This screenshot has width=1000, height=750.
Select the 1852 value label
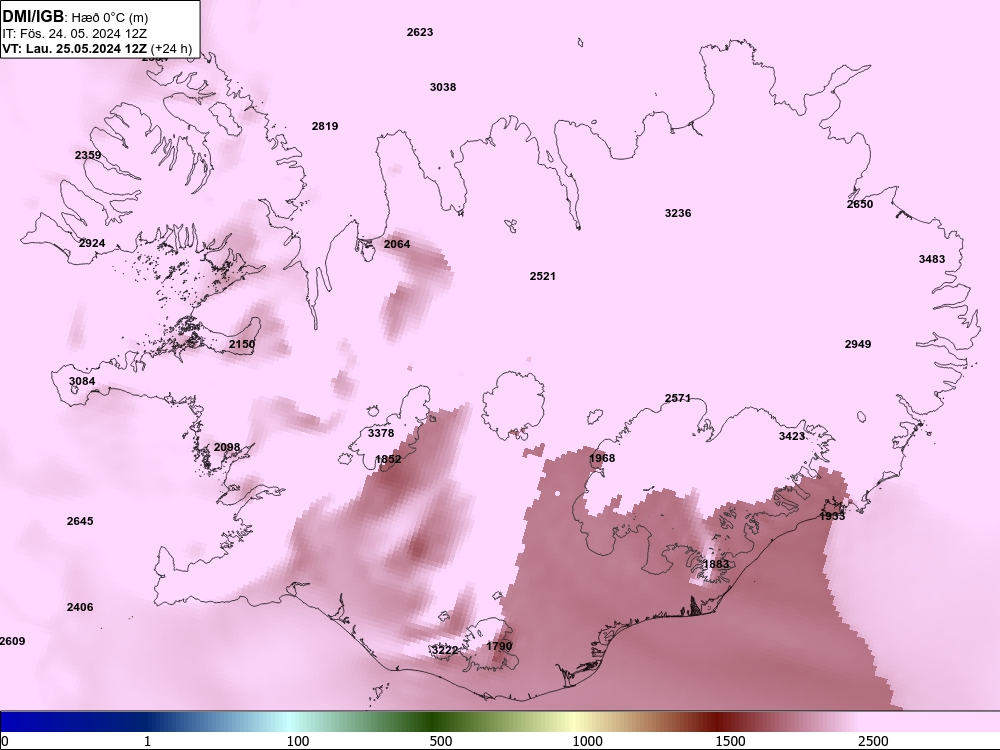(x=388, y=459)
